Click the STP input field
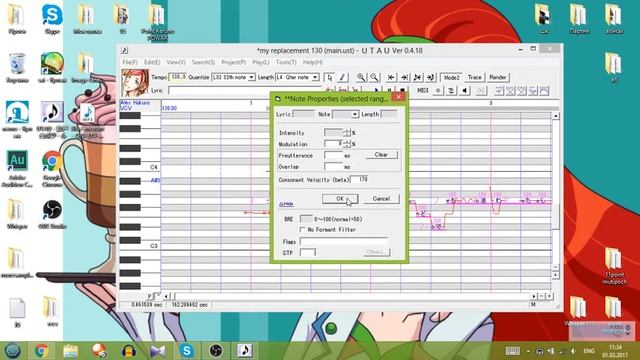This screenshot has width=640, height=360. point(308,253)
